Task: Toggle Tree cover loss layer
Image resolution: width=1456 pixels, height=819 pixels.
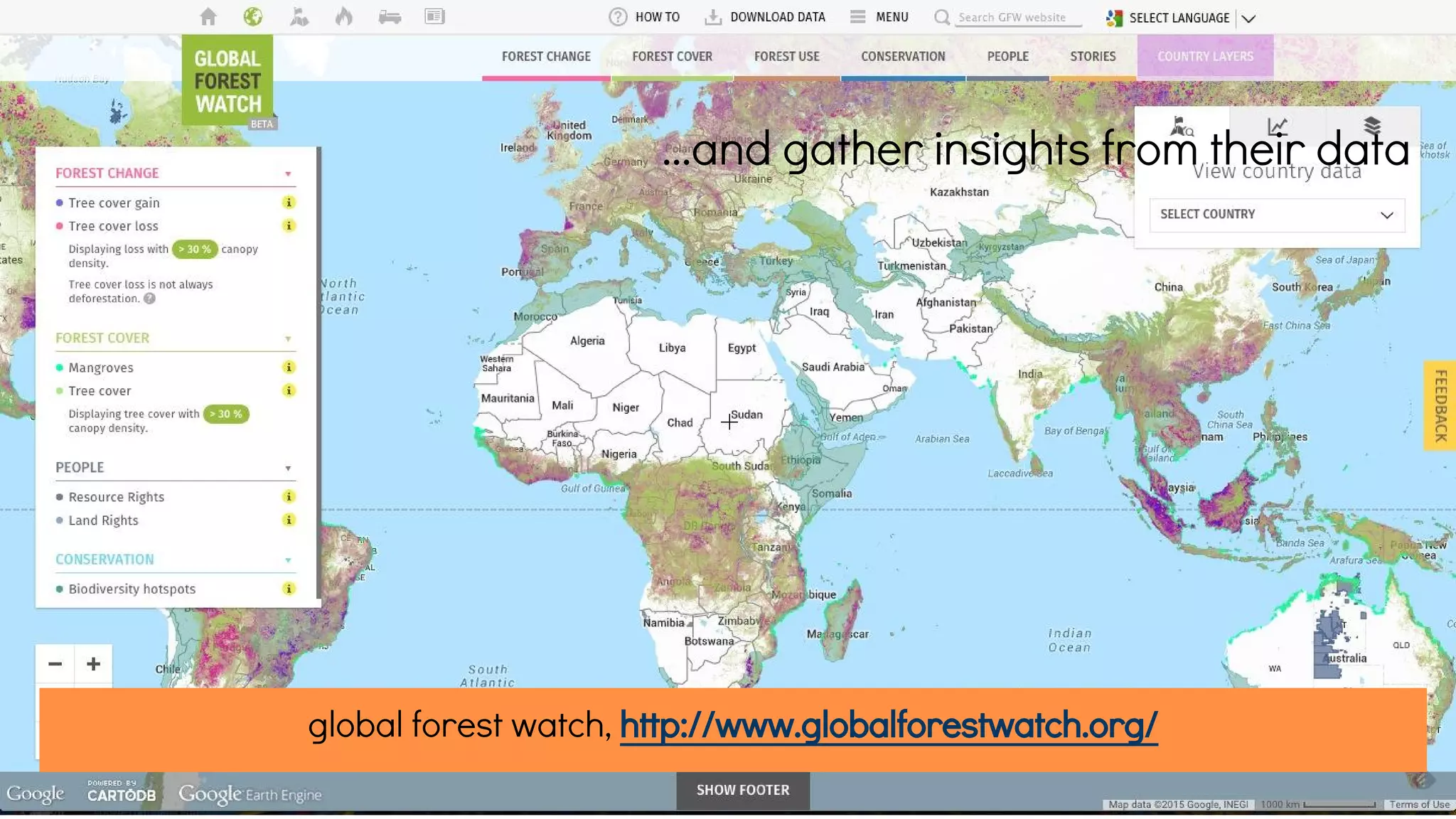Action: pyautogui.click(x=107, y=226)
